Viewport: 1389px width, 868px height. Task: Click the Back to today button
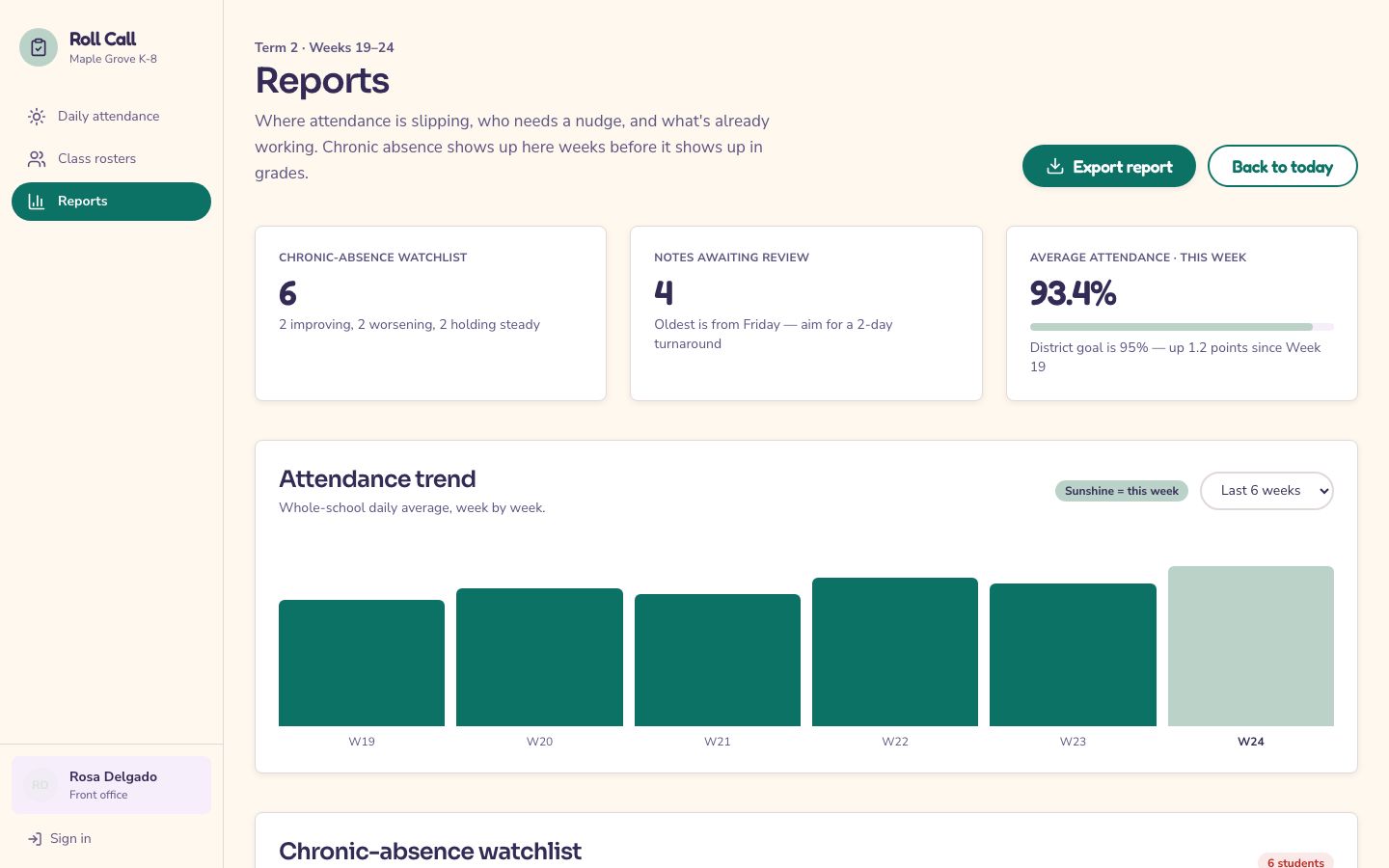click(1283, 166)
